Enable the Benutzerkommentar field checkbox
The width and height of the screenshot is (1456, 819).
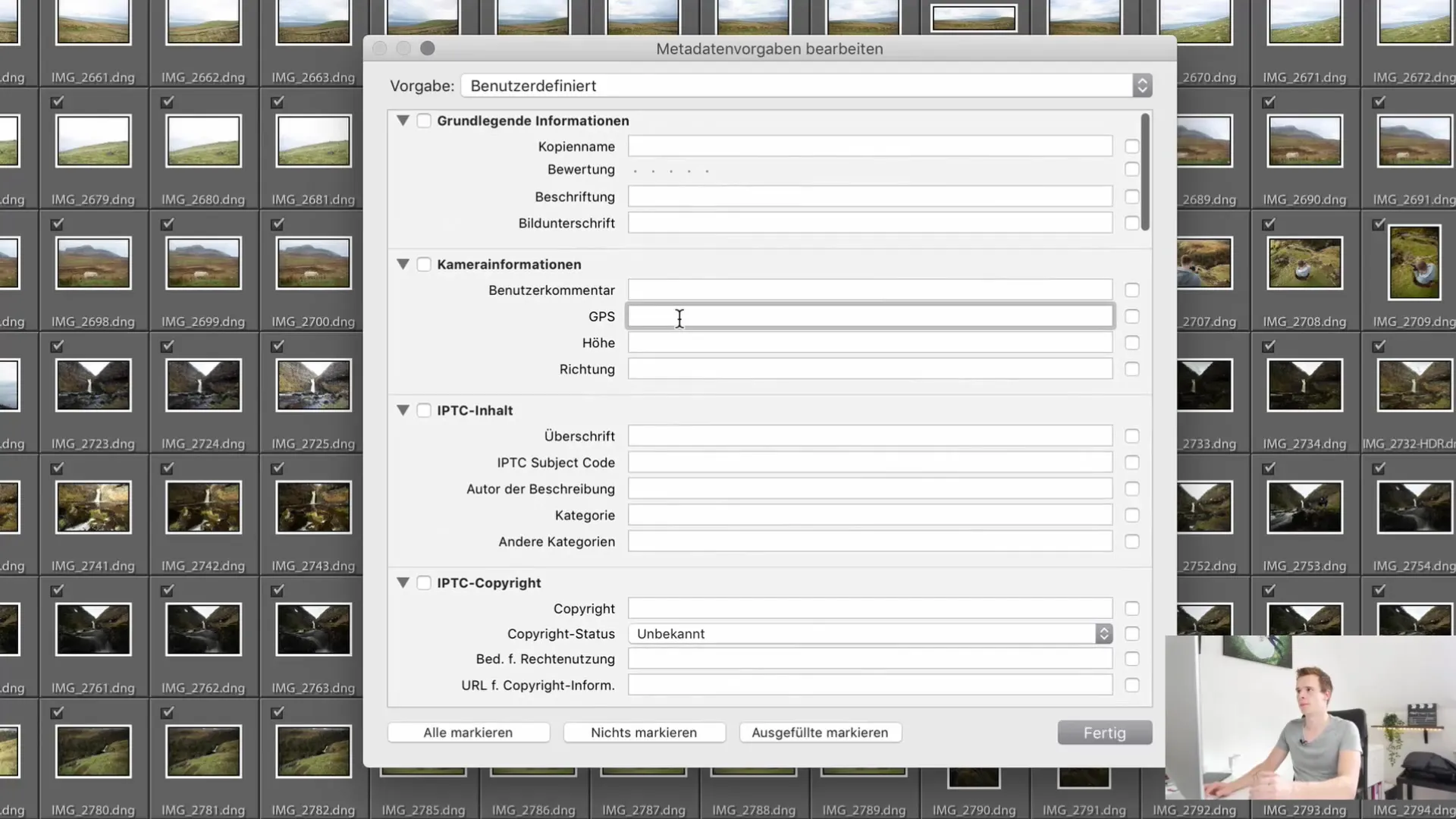coord(1132,290)
